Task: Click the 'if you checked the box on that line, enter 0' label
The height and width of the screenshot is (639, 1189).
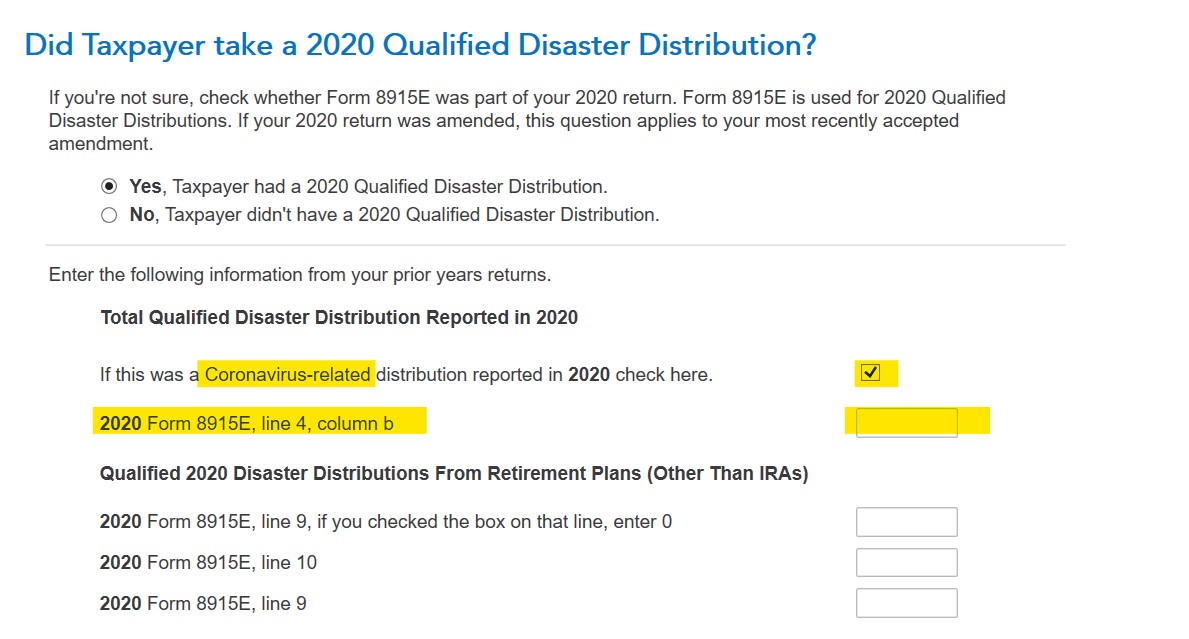Action: click(x=494, y=522)
